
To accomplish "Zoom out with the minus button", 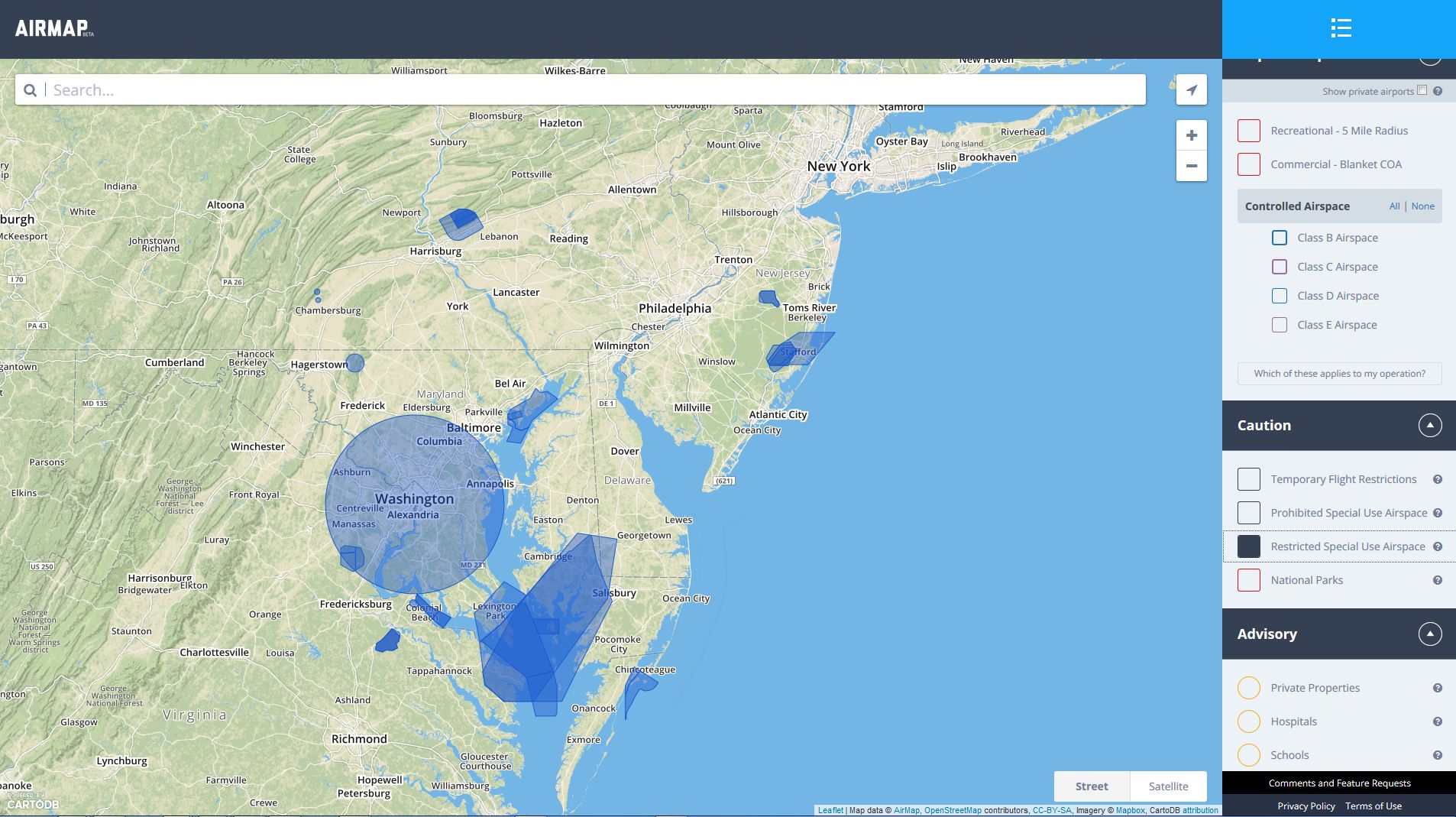I will coord(1191,166).
